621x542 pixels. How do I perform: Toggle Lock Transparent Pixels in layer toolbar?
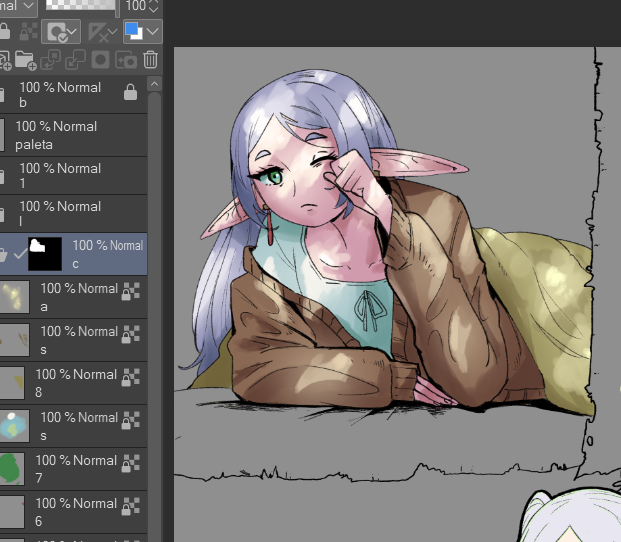point(29,31)
